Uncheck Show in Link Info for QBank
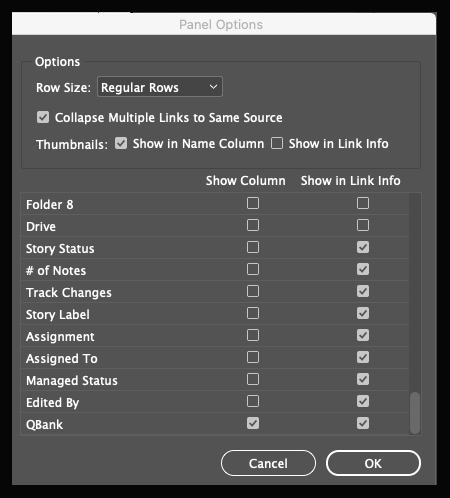450x498 pixels. point(363,423)
